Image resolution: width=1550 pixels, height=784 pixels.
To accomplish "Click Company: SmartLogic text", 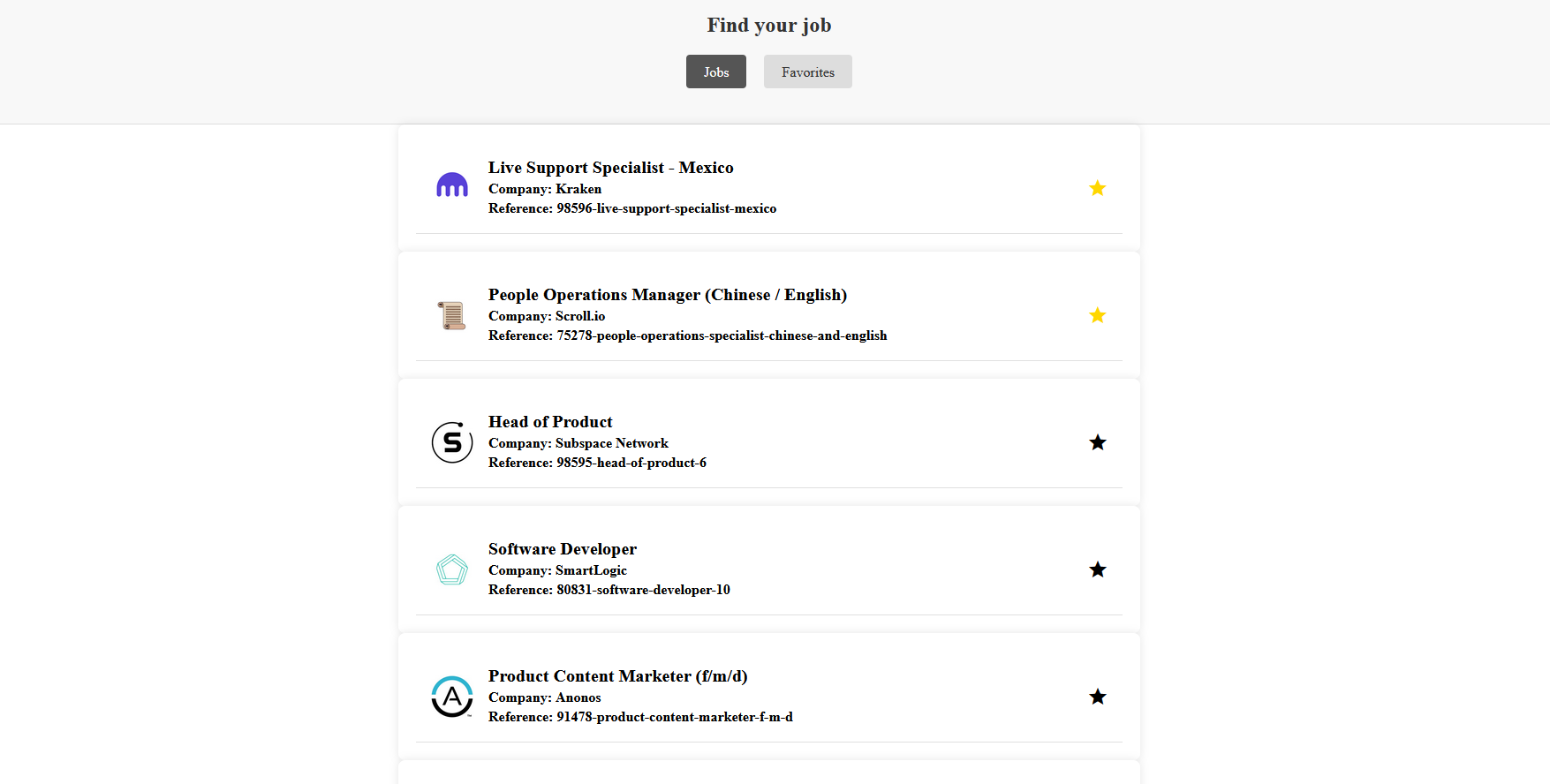I will click(557, 570).
